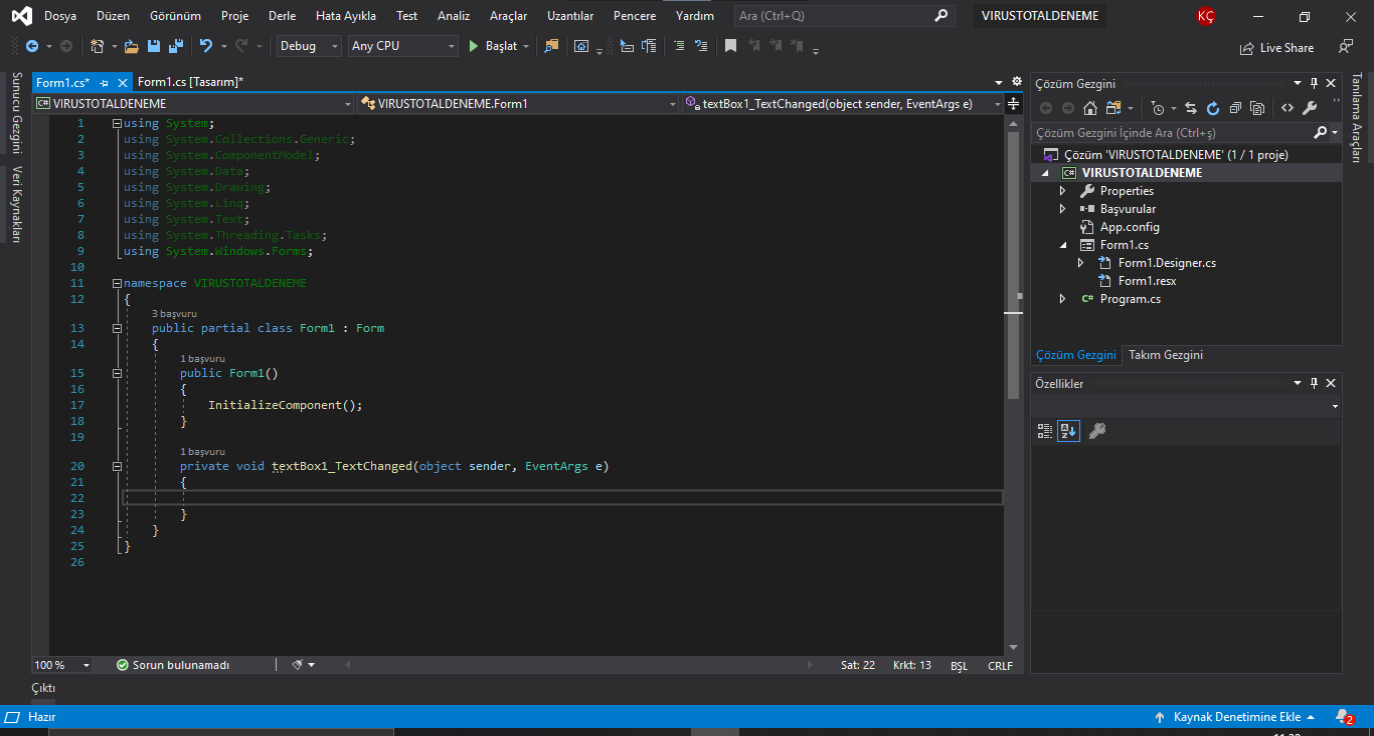Collapse all items in Çözüm Gezgini
This screenshot has height=736, width=1374.
coord(1235,108)
